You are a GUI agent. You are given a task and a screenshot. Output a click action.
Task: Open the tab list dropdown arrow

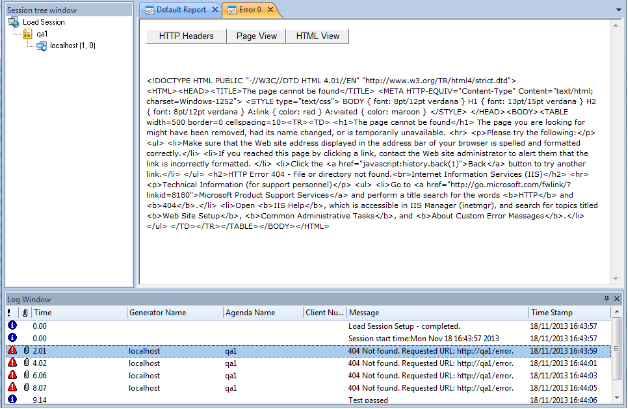618,10
